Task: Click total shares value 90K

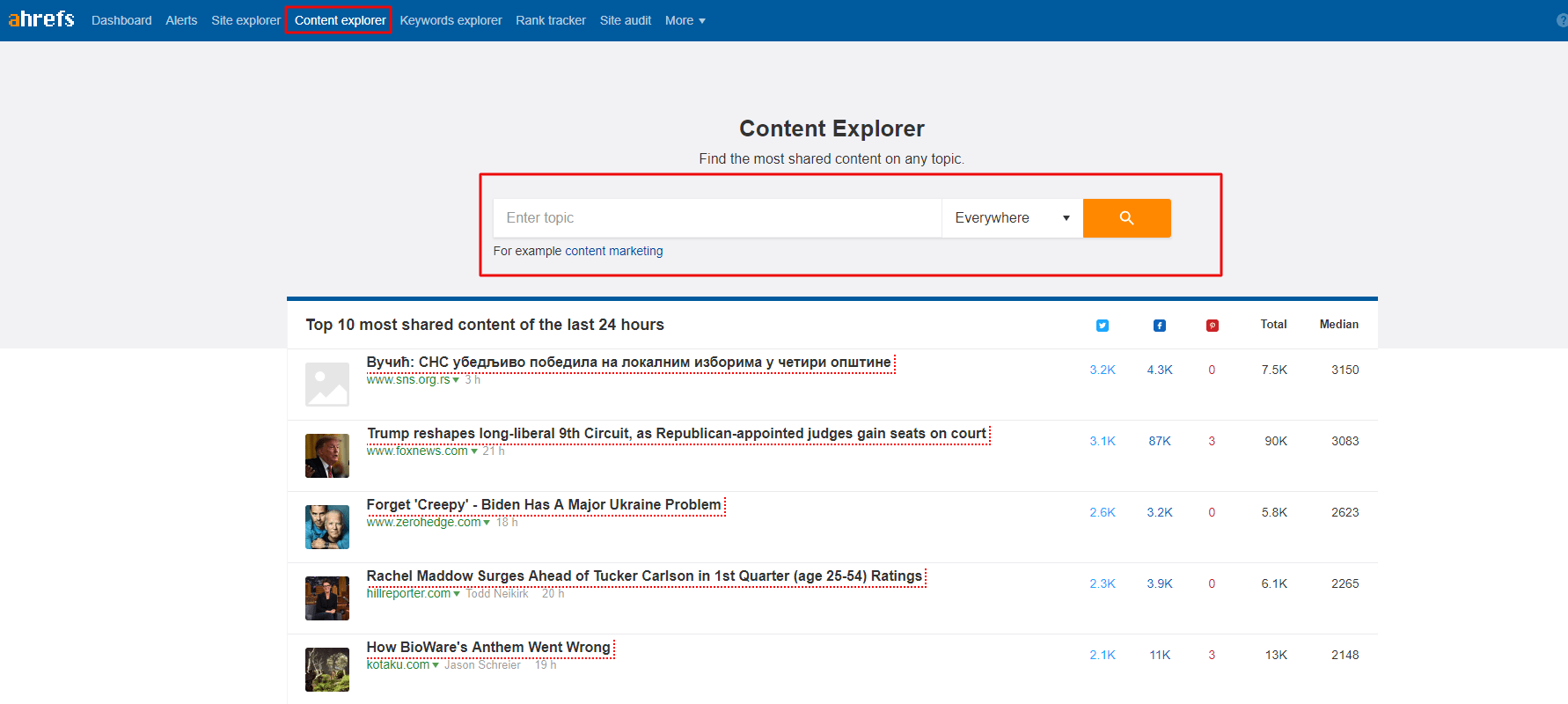Action: [x=1276, y=442]
